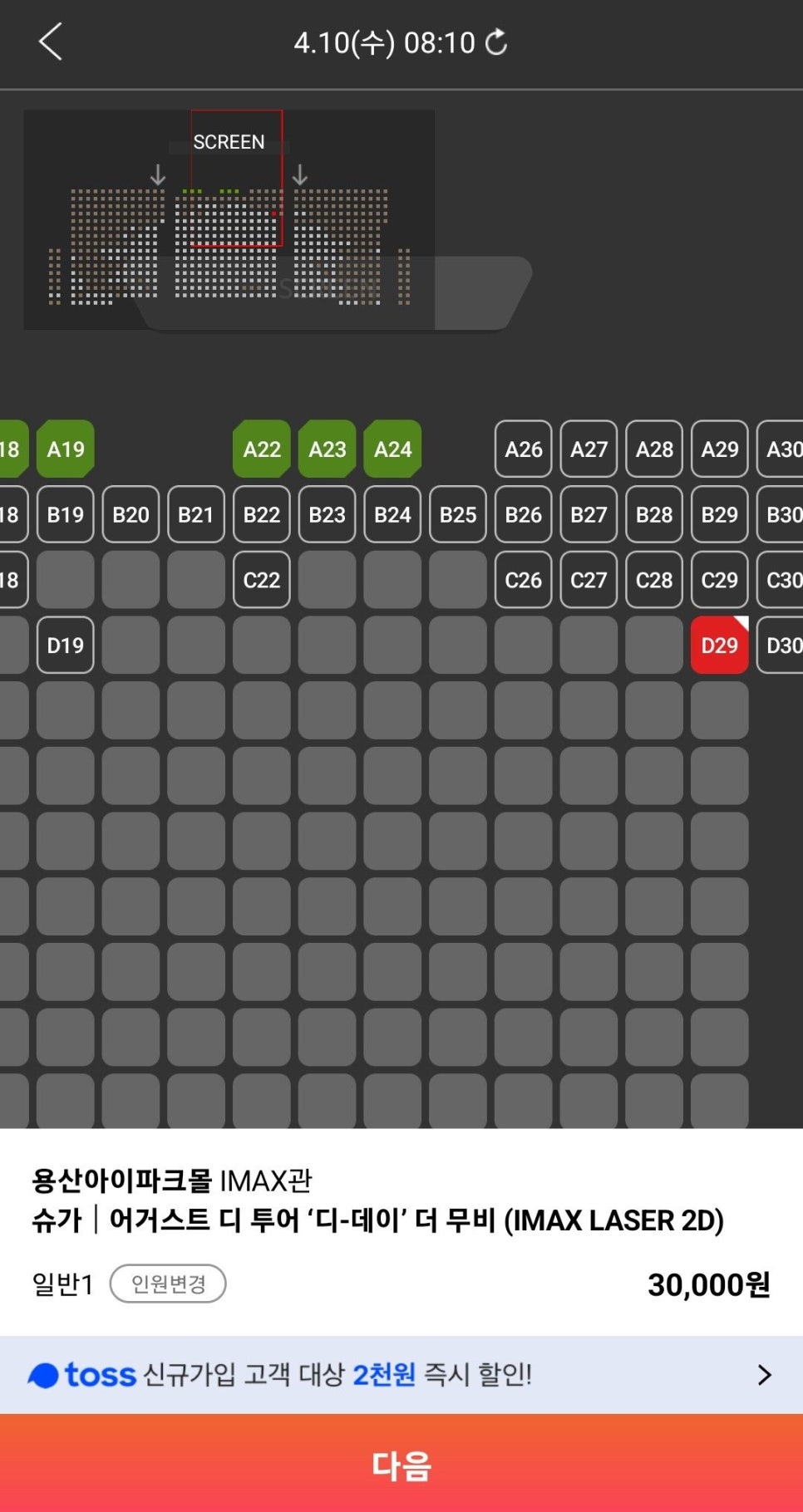803x1512 pixels.
Task: Pick seat D19
Action: [x=65, y=645]
